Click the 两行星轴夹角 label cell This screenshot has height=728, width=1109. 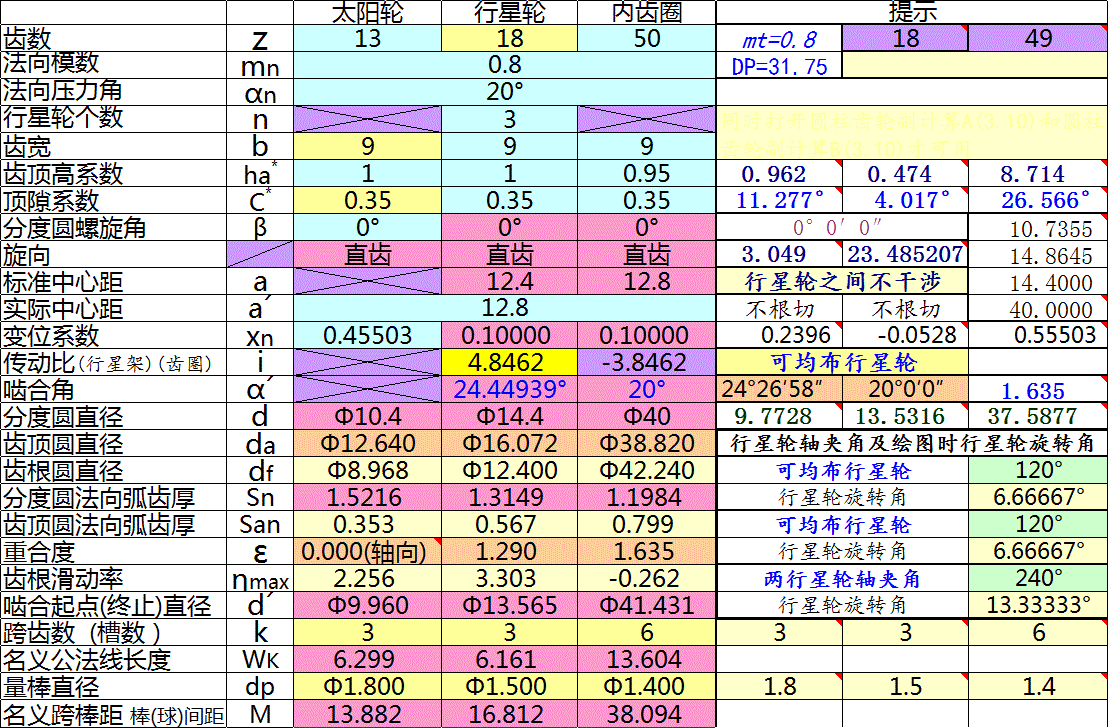[x=842, y=578]
